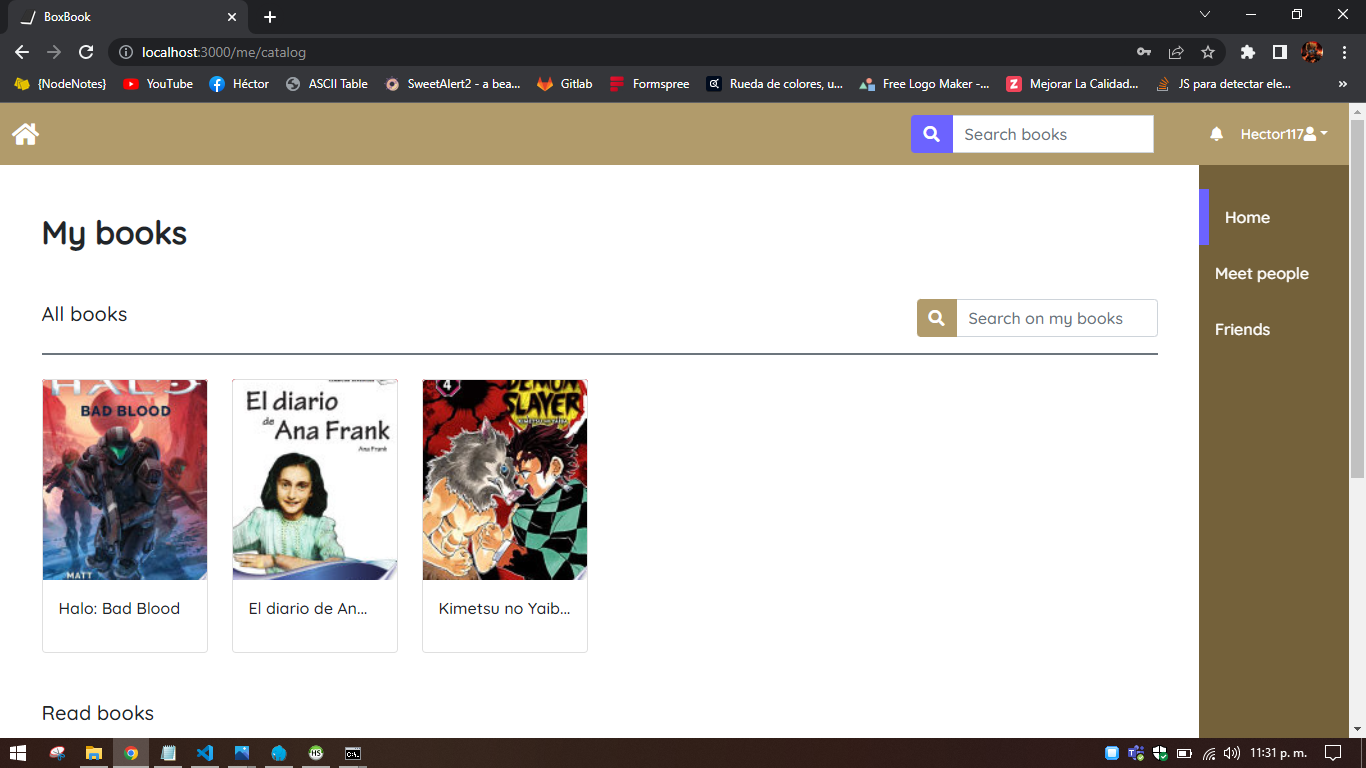Open the {NodeNotes} bookmark
The height and width of the screenshot is (768, 1366).
point(60,84)
